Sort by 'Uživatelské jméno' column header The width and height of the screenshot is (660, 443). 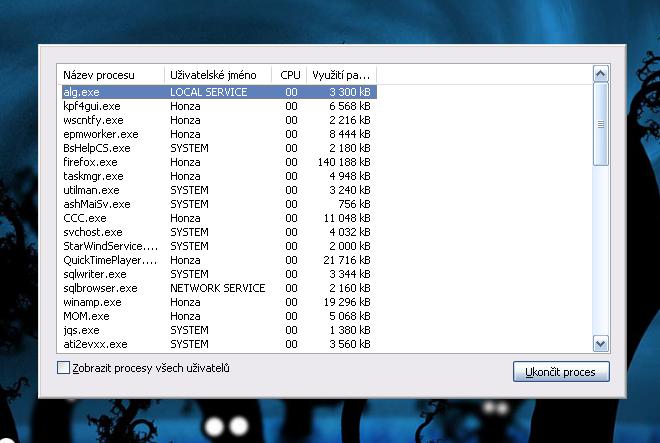(x=218, y=75)
